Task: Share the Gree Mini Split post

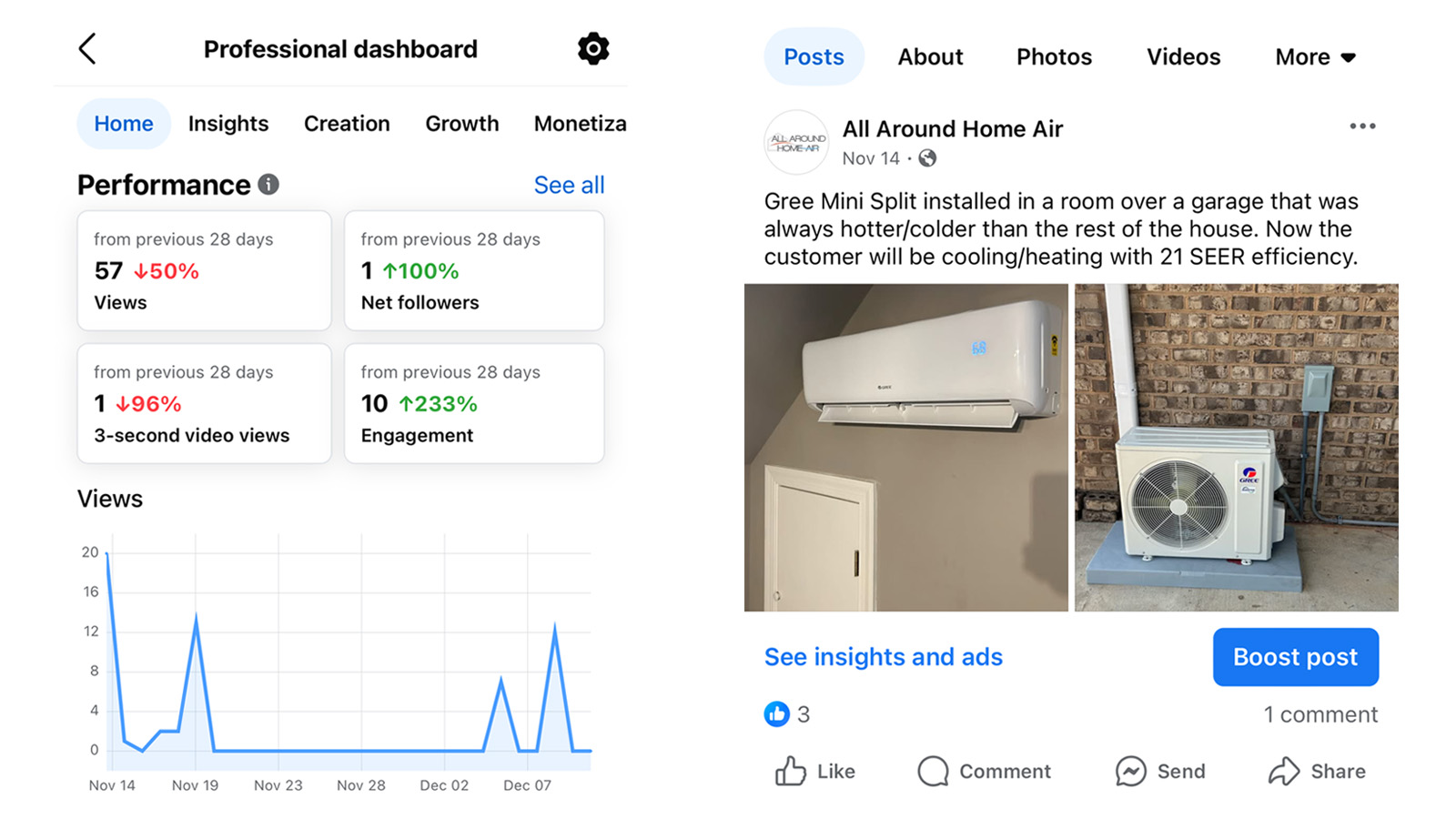Action: pyautogui.click(x=1317, y=772)
